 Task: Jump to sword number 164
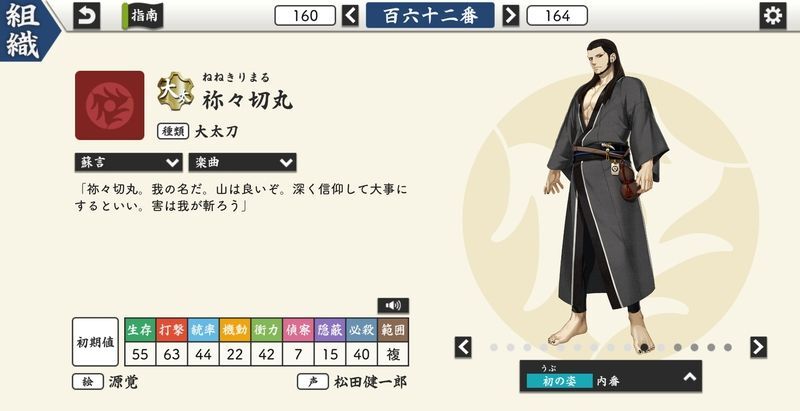pyautogui.click(x=557, y=16)
